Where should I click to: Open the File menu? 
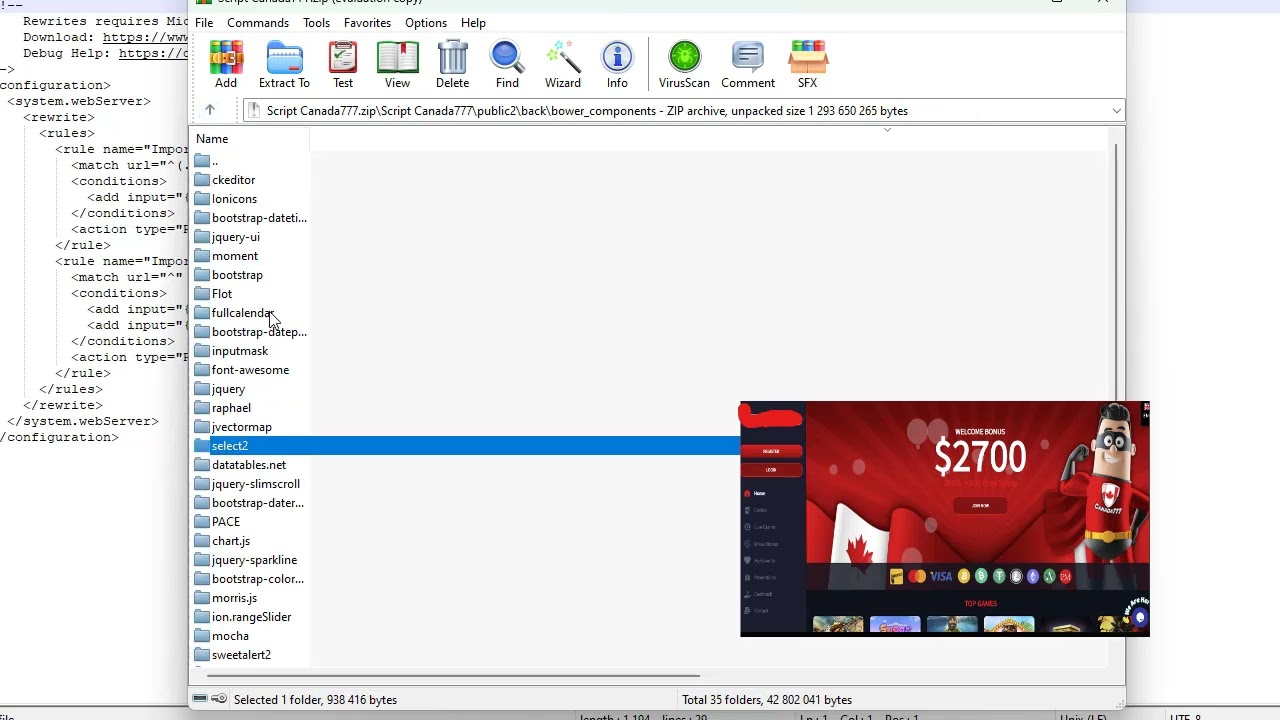pos(204,22)
